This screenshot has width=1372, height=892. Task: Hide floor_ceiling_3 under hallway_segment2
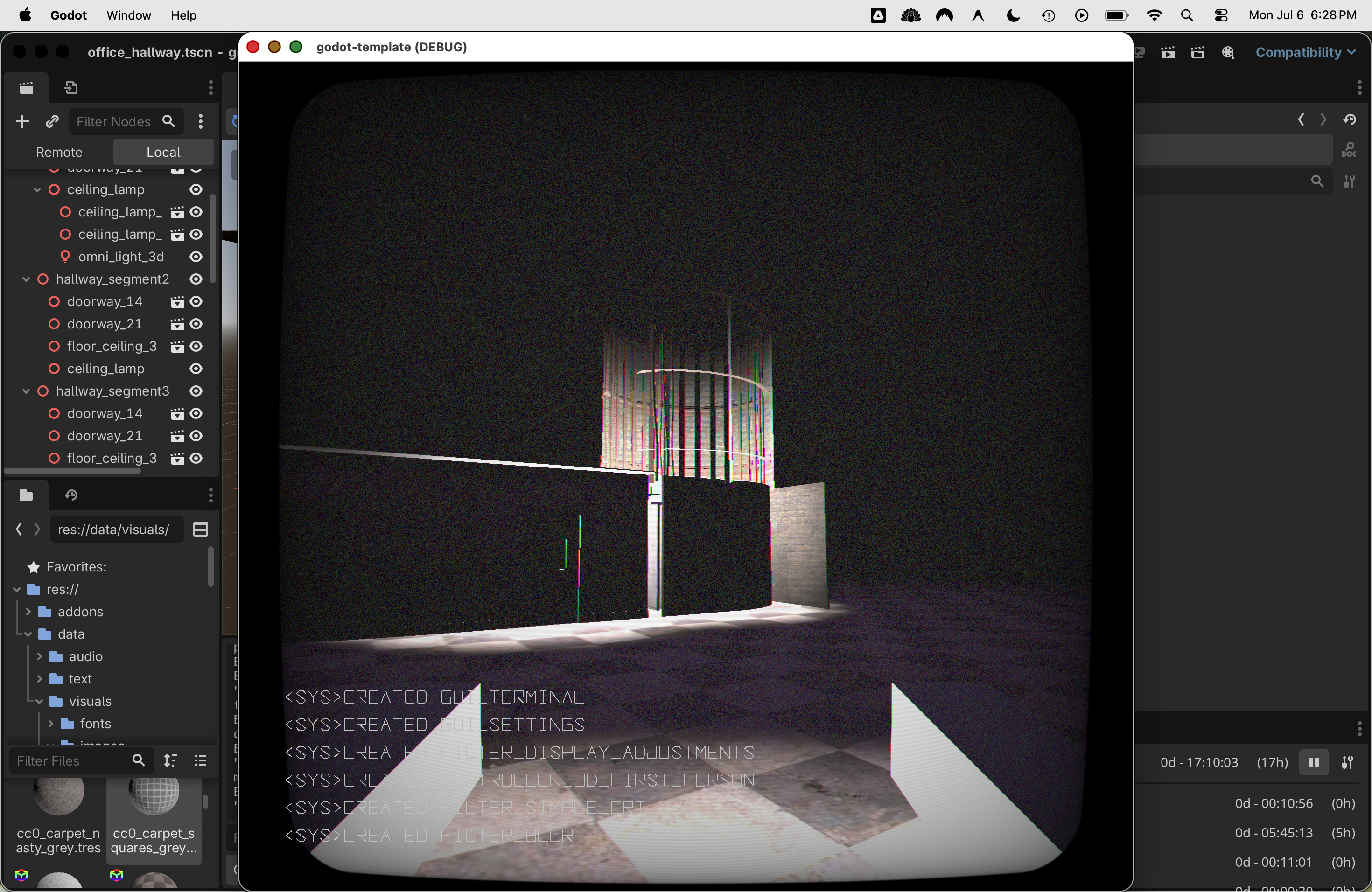pyautogui.click(x=196, y=346)
